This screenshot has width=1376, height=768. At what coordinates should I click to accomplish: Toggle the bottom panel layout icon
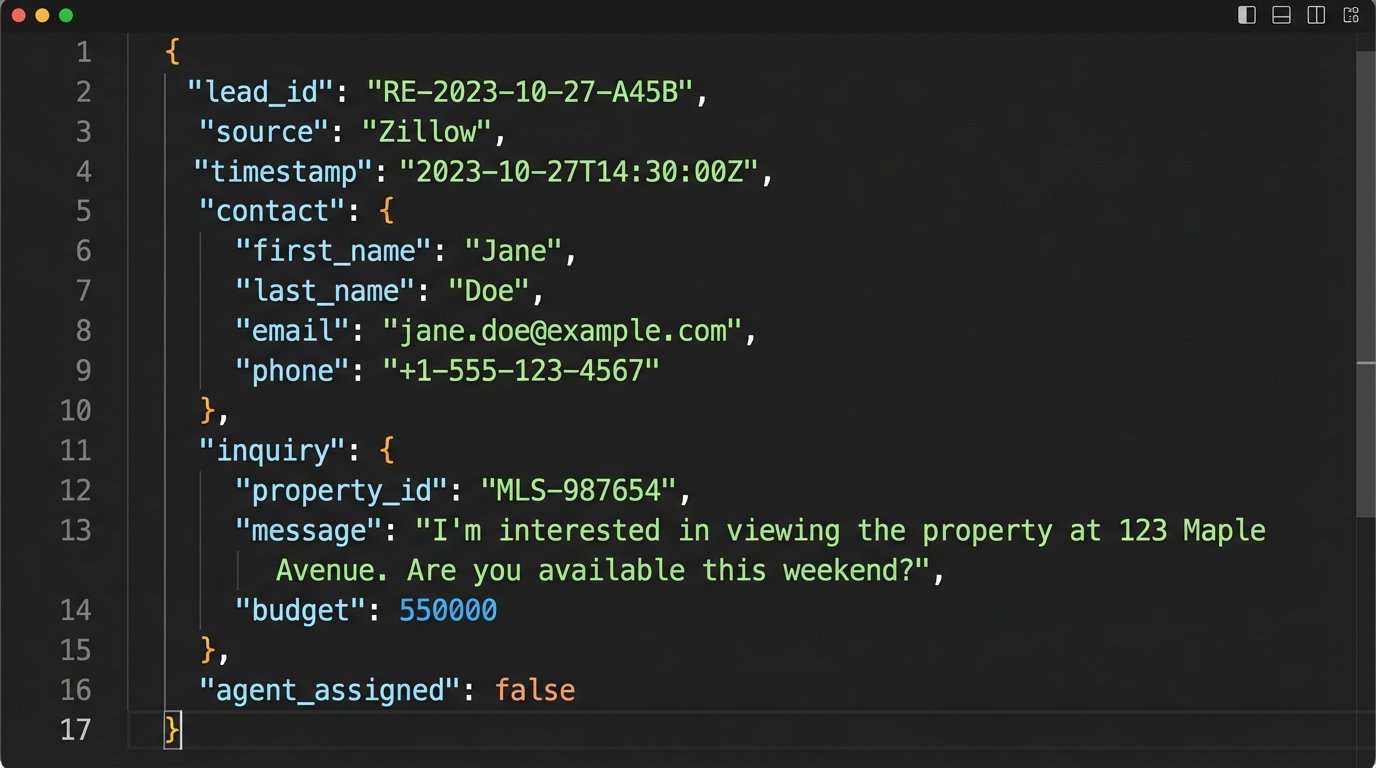pos(1281,15)
